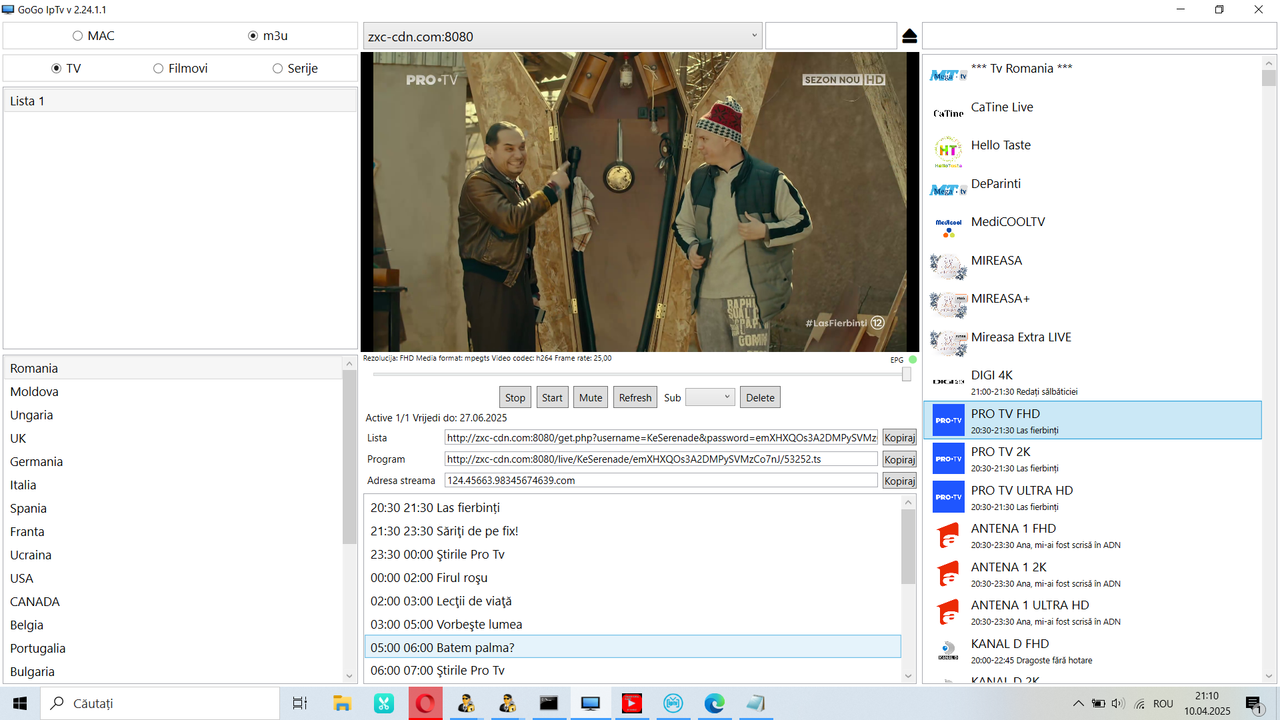The image size is (1280, 720).
Task: Click the Tv Romania group logo
Action: [948, 75]
